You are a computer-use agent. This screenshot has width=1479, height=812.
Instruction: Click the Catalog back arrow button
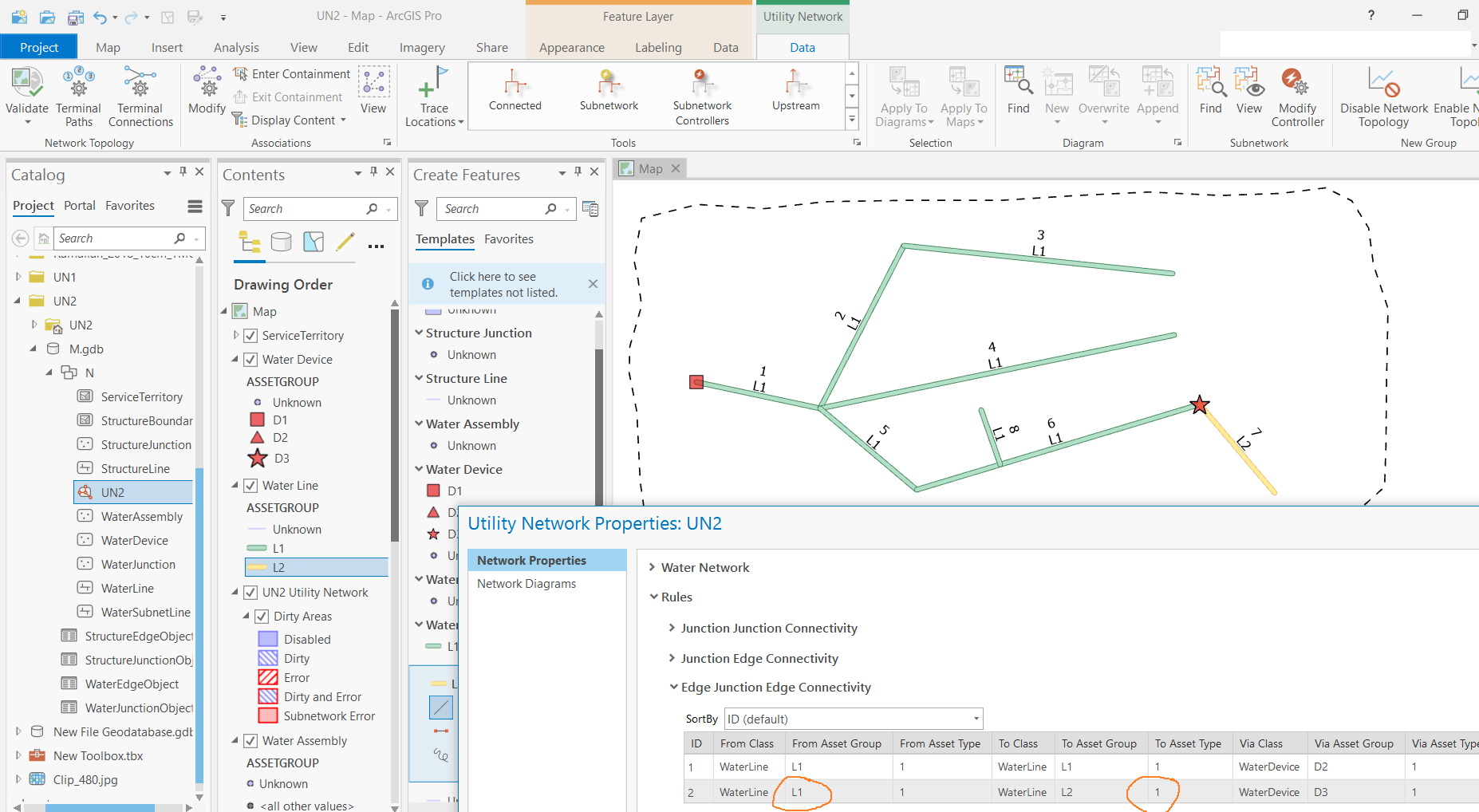pyautogui.click(x=21, y=238)
